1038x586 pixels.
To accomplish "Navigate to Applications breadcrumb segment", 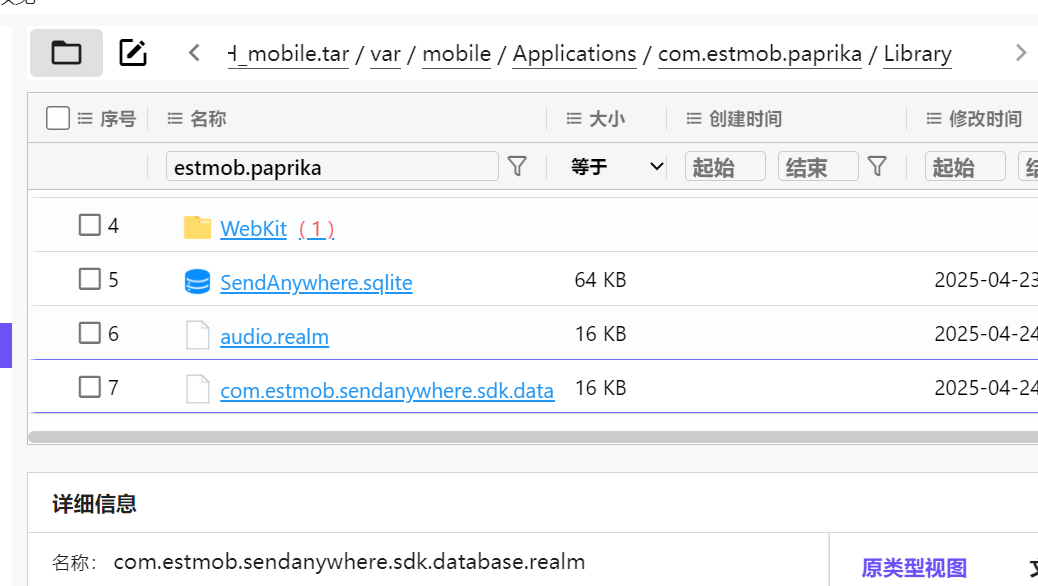I will (574, 54).
